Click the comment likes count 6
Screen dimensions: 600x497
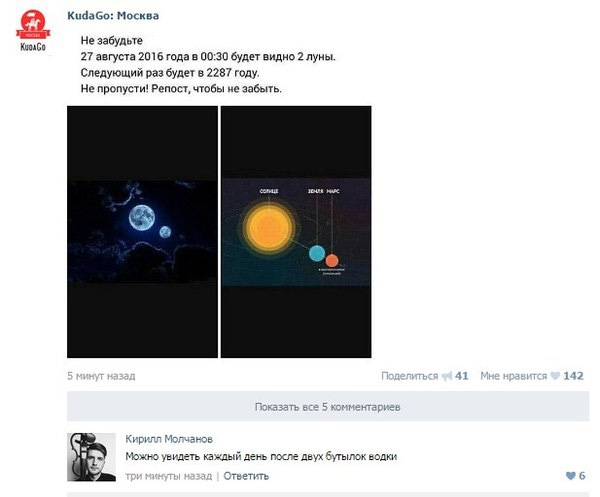click(x=582, y=476)
